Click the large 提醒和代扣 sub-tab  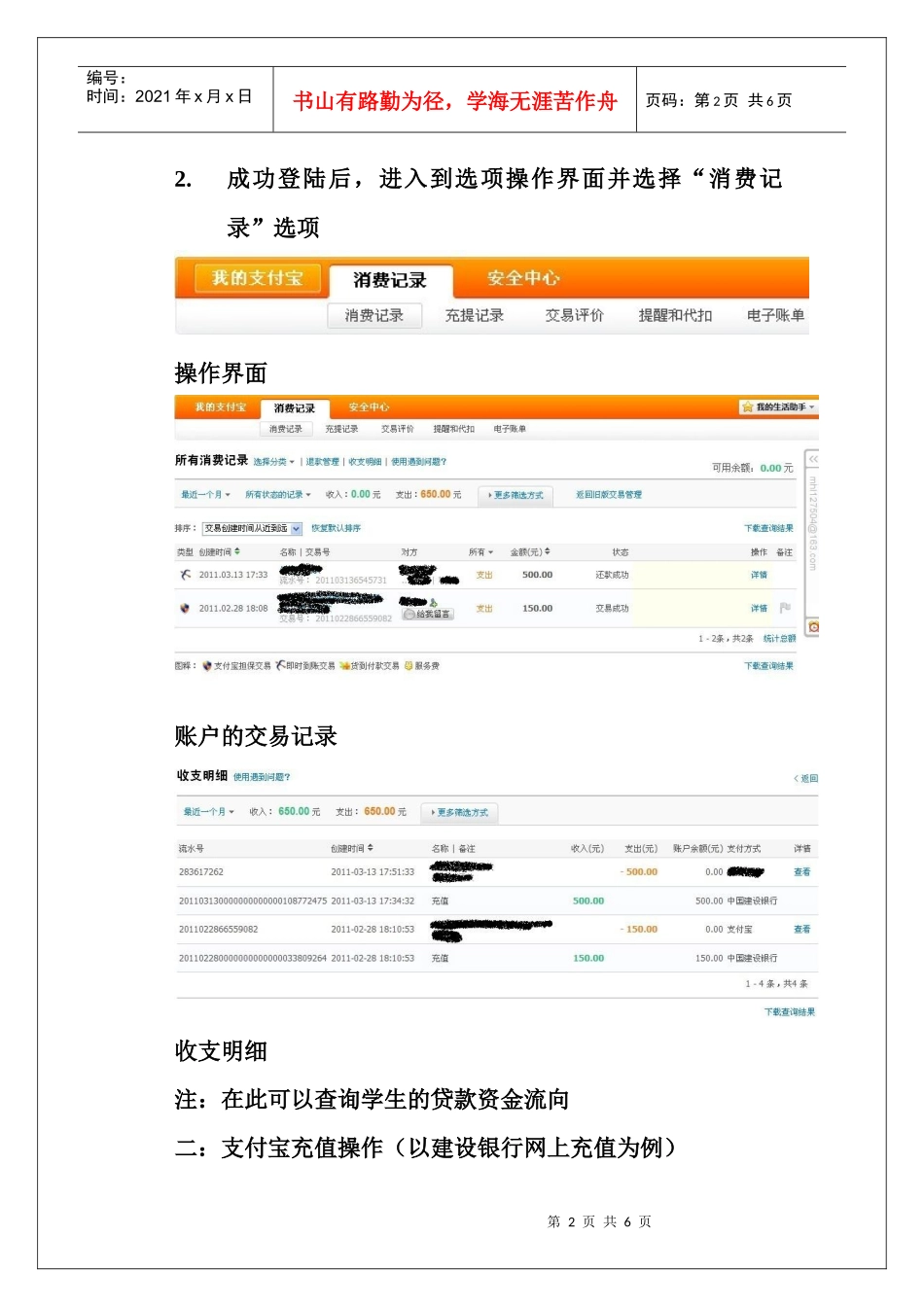(x=675, y=315)
